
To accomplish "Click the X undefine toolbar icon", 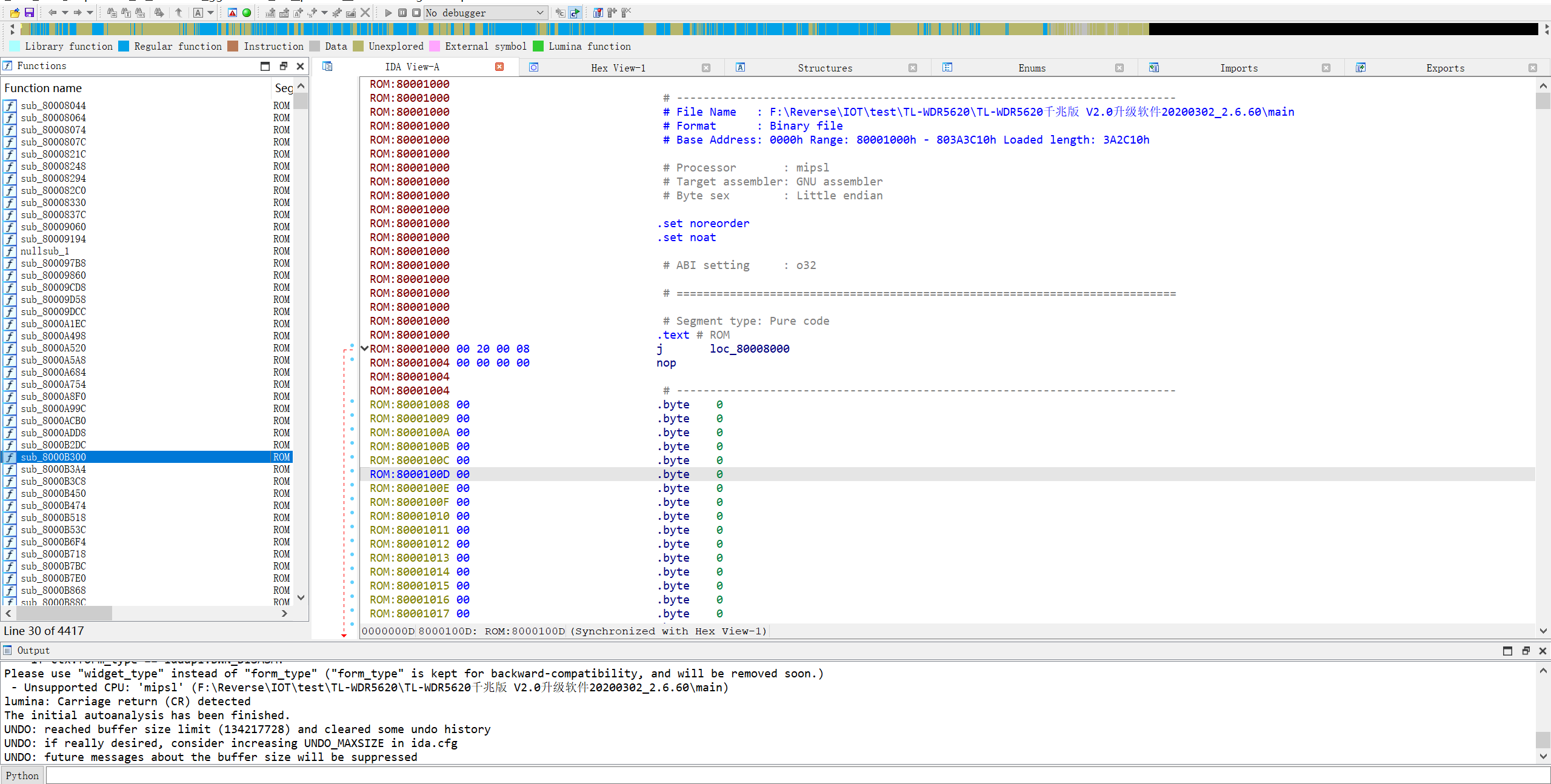I will coord(365,12).
